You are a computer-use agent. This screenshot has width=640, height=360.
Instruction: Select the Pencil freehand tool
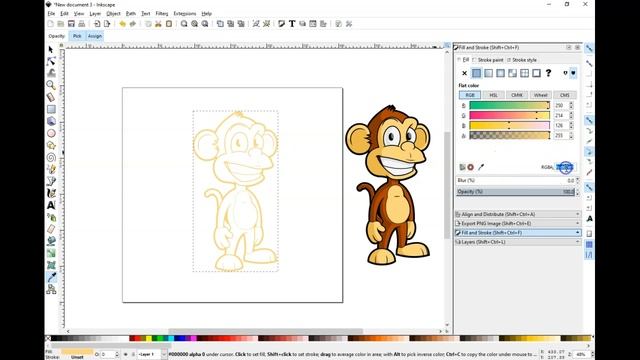[51, 169]
